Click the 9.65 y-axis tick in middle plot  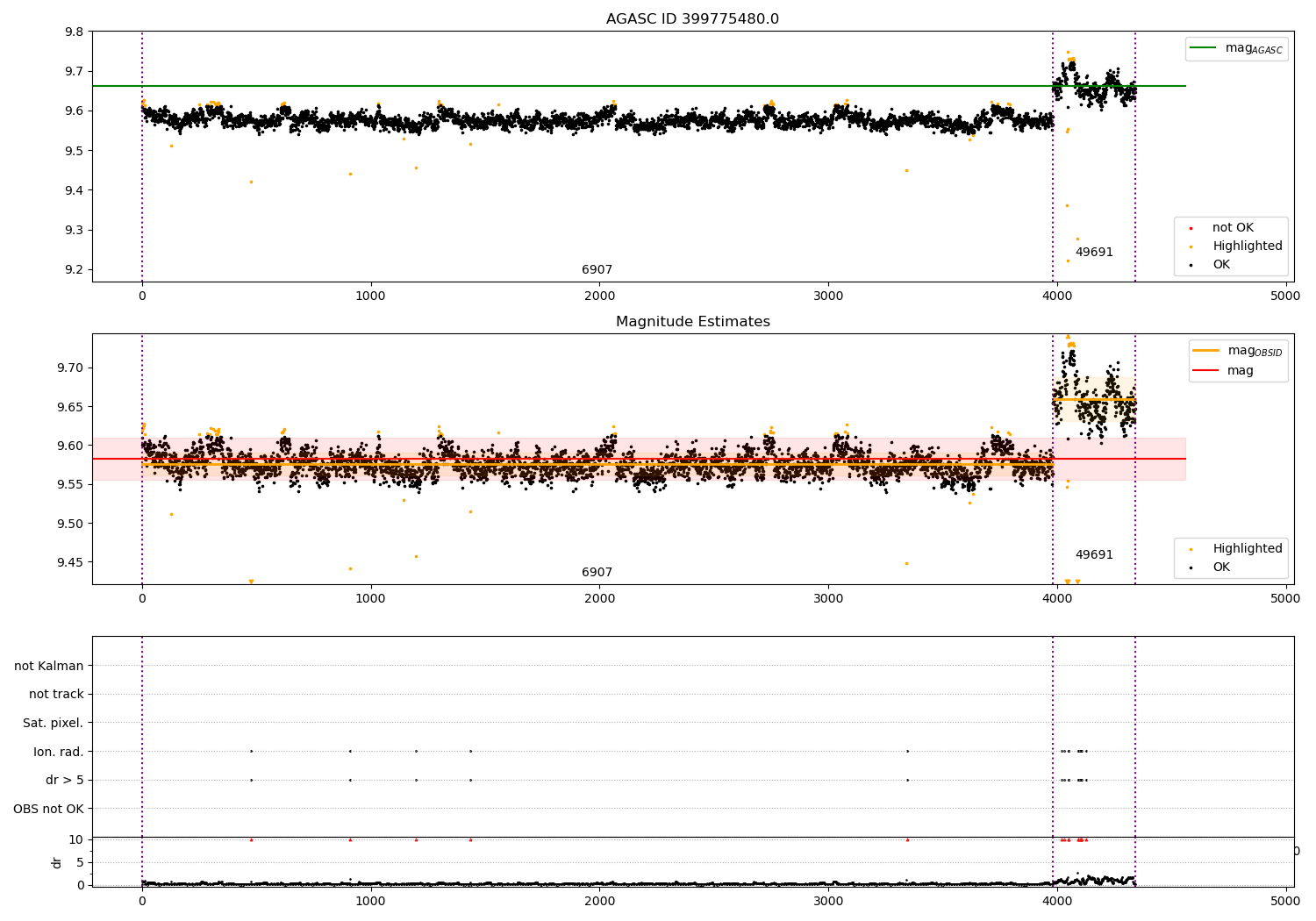pos(71,407)
